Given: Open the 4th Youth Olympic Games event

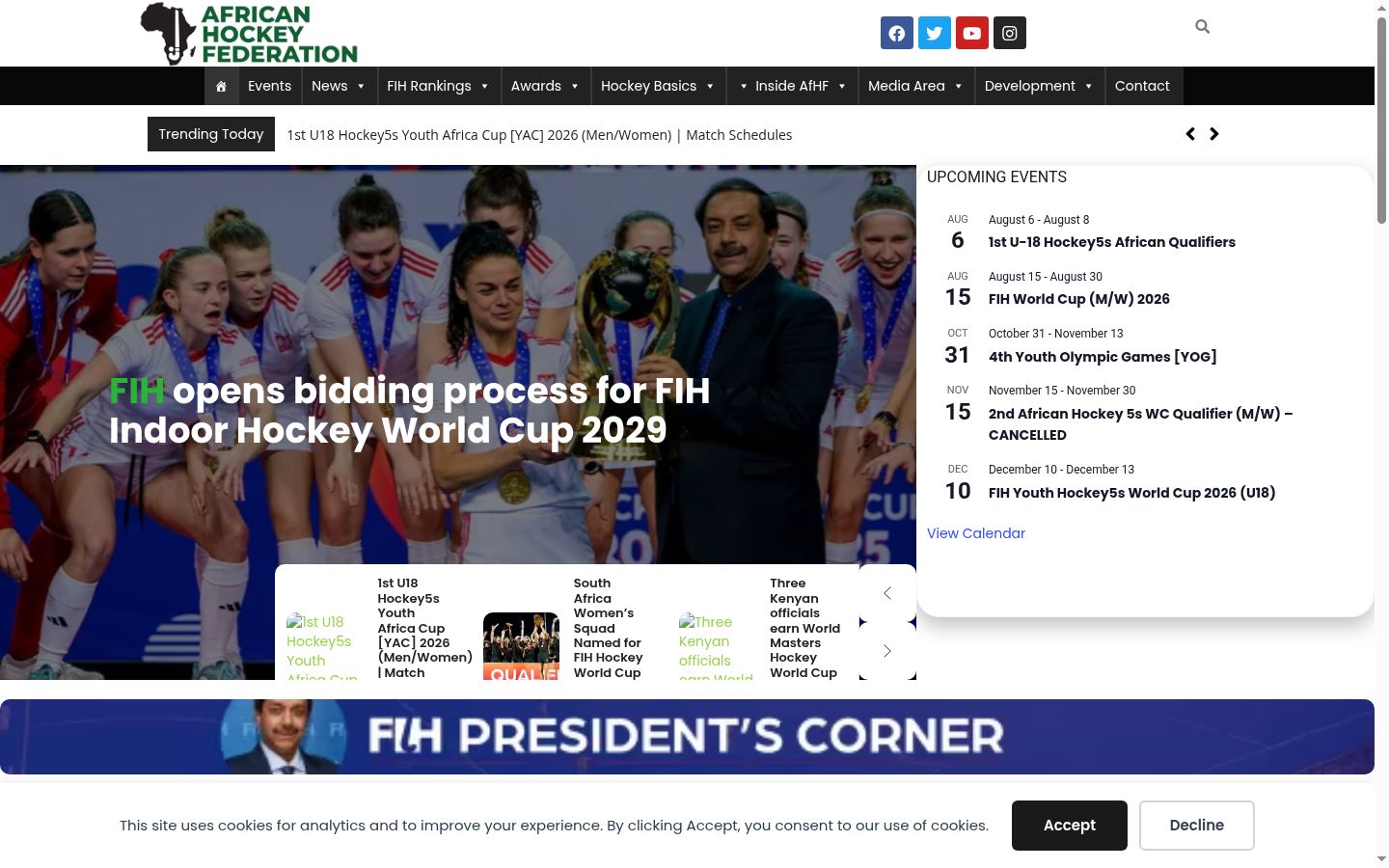Looking at the screenshot, I should pos(1103,357).
